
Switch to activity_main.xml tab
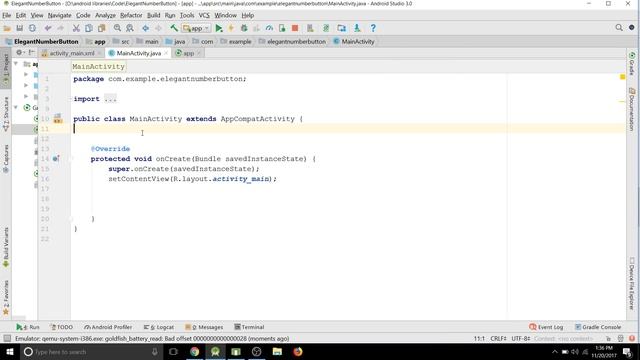click(x=72, y=53)
